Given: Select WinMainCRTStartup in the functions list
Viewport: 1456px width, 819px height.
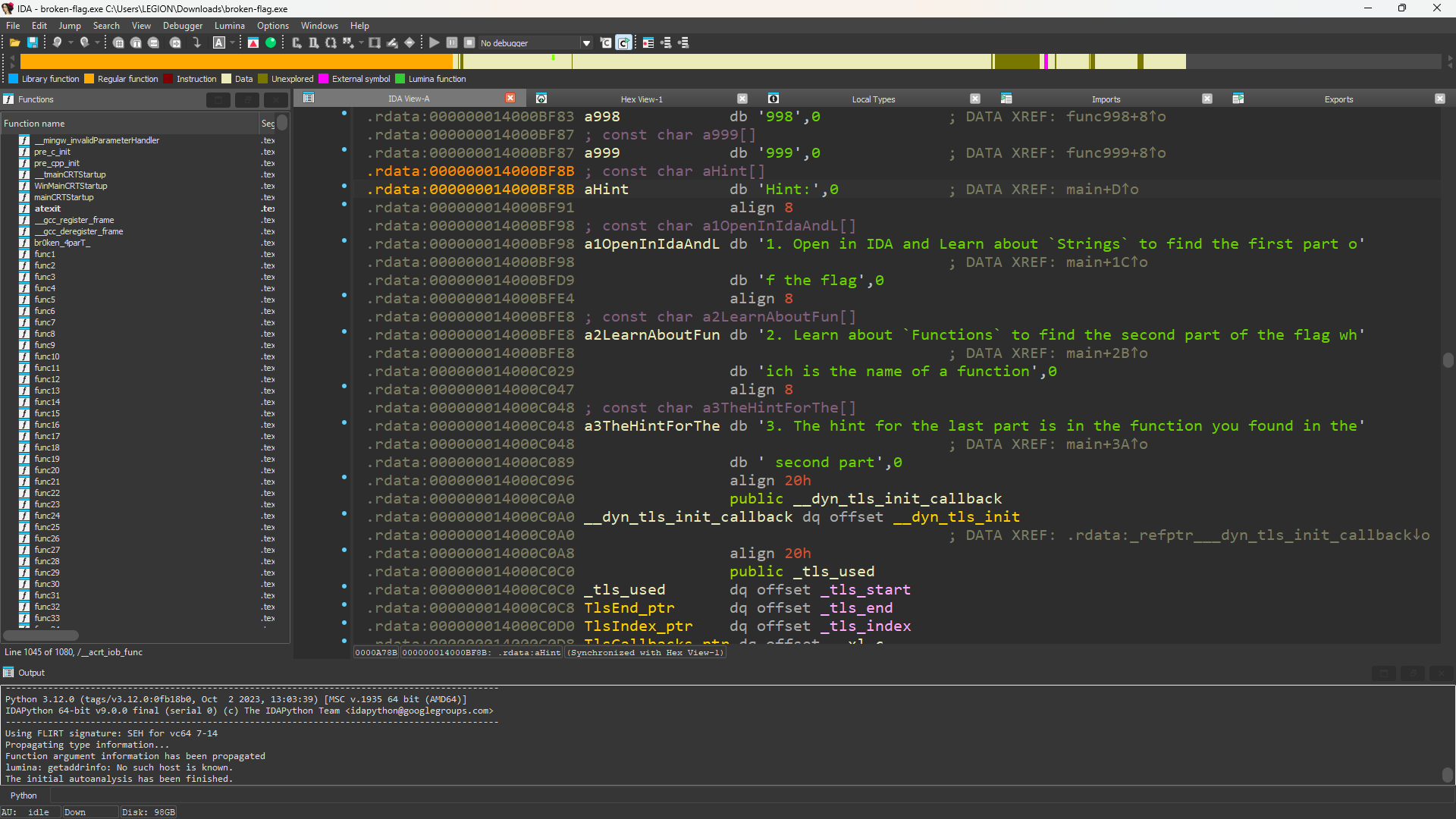Looking at the screenshot, I should [71, 186].
